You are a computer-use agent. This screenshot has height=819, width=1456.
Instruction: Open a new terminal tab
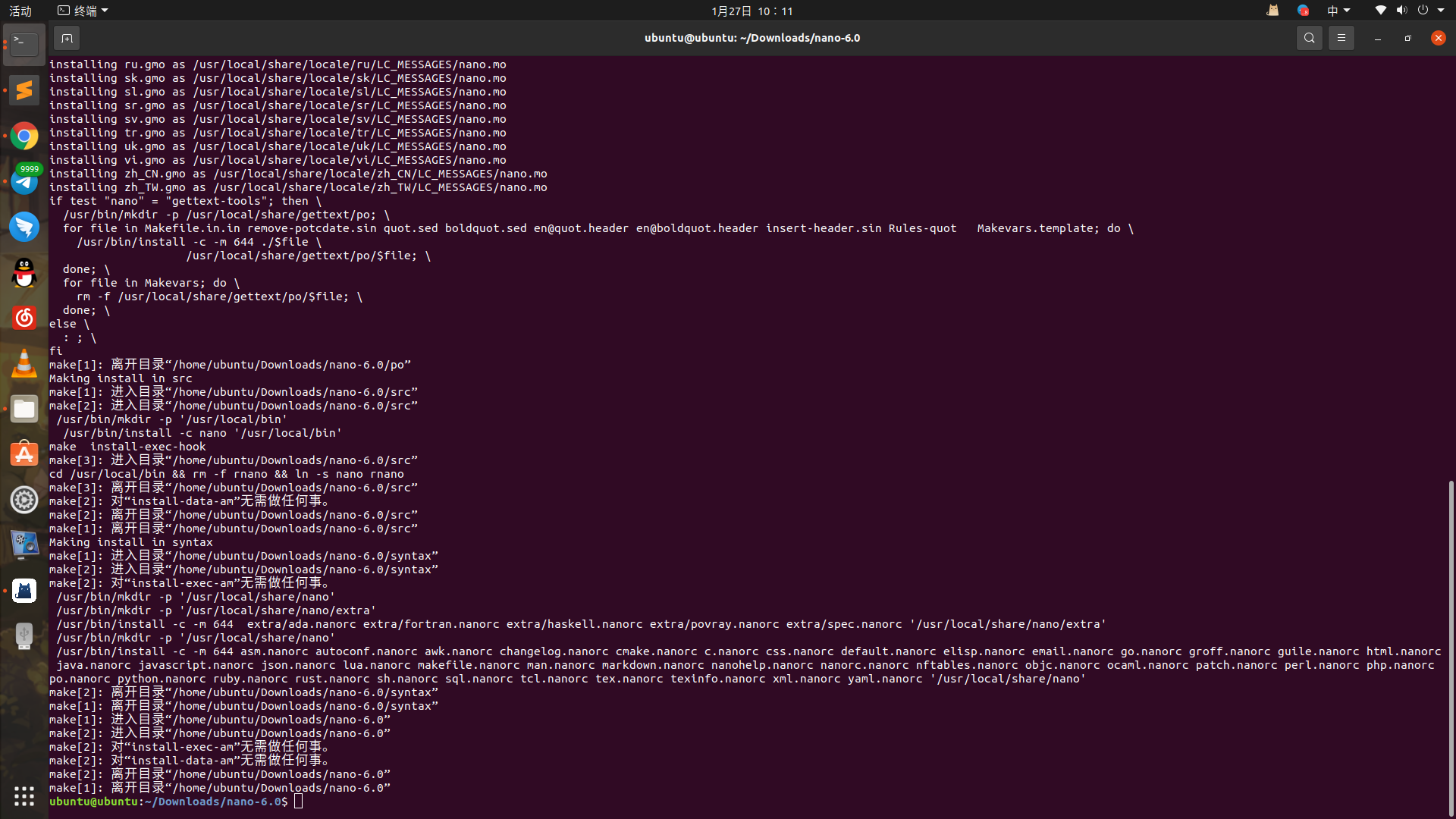pos(67,38)
